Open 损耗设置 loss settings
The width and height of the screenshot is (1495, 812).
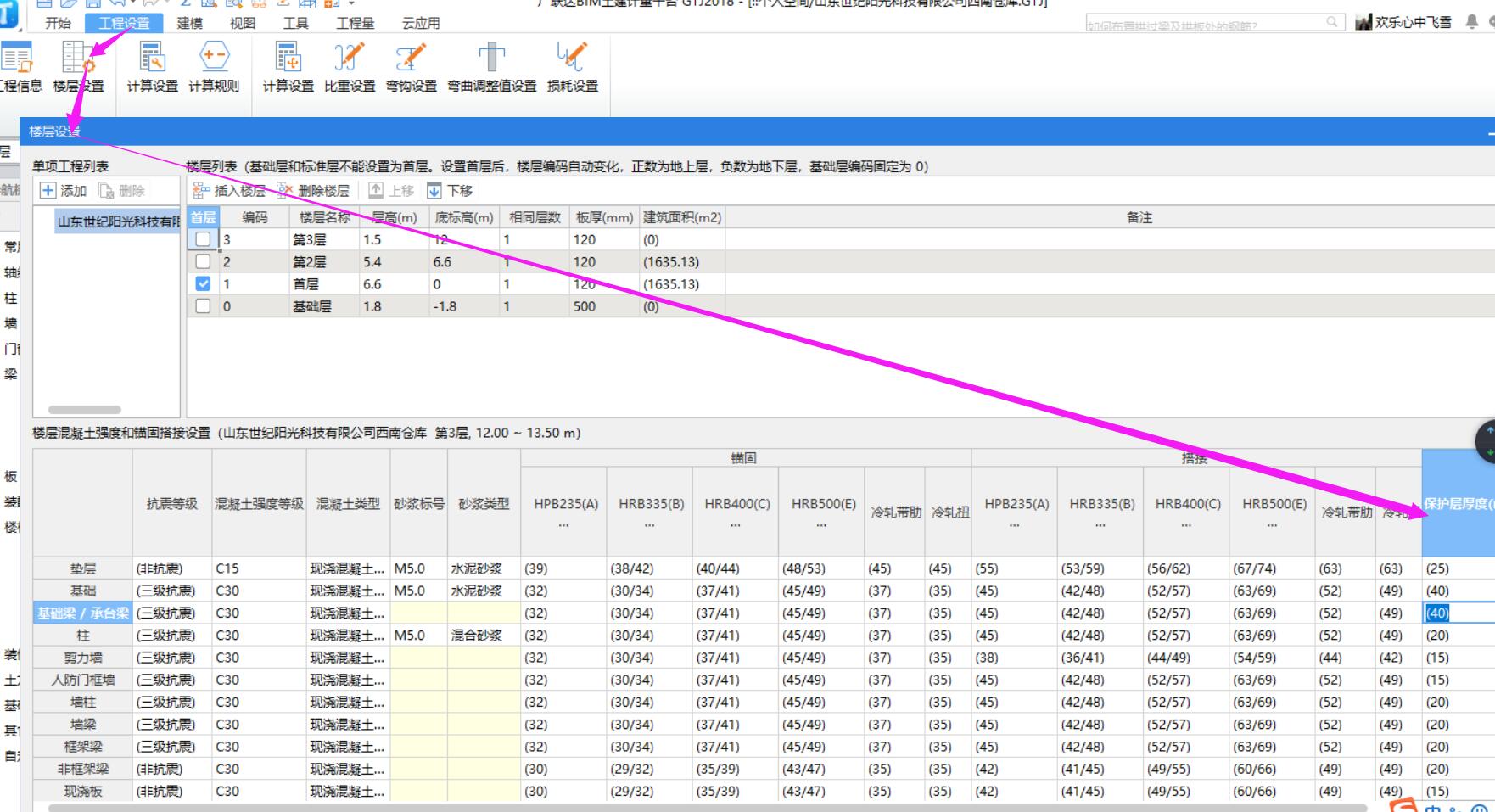572,67
